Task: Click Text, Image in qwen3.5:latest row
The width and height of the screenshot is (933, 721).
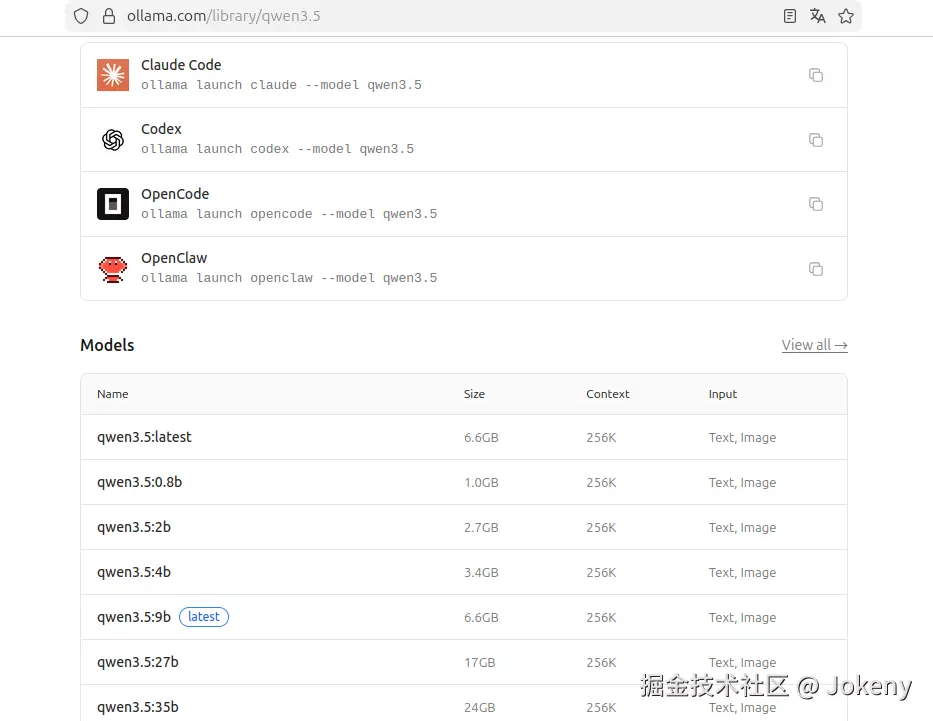Action: (742, 438)
